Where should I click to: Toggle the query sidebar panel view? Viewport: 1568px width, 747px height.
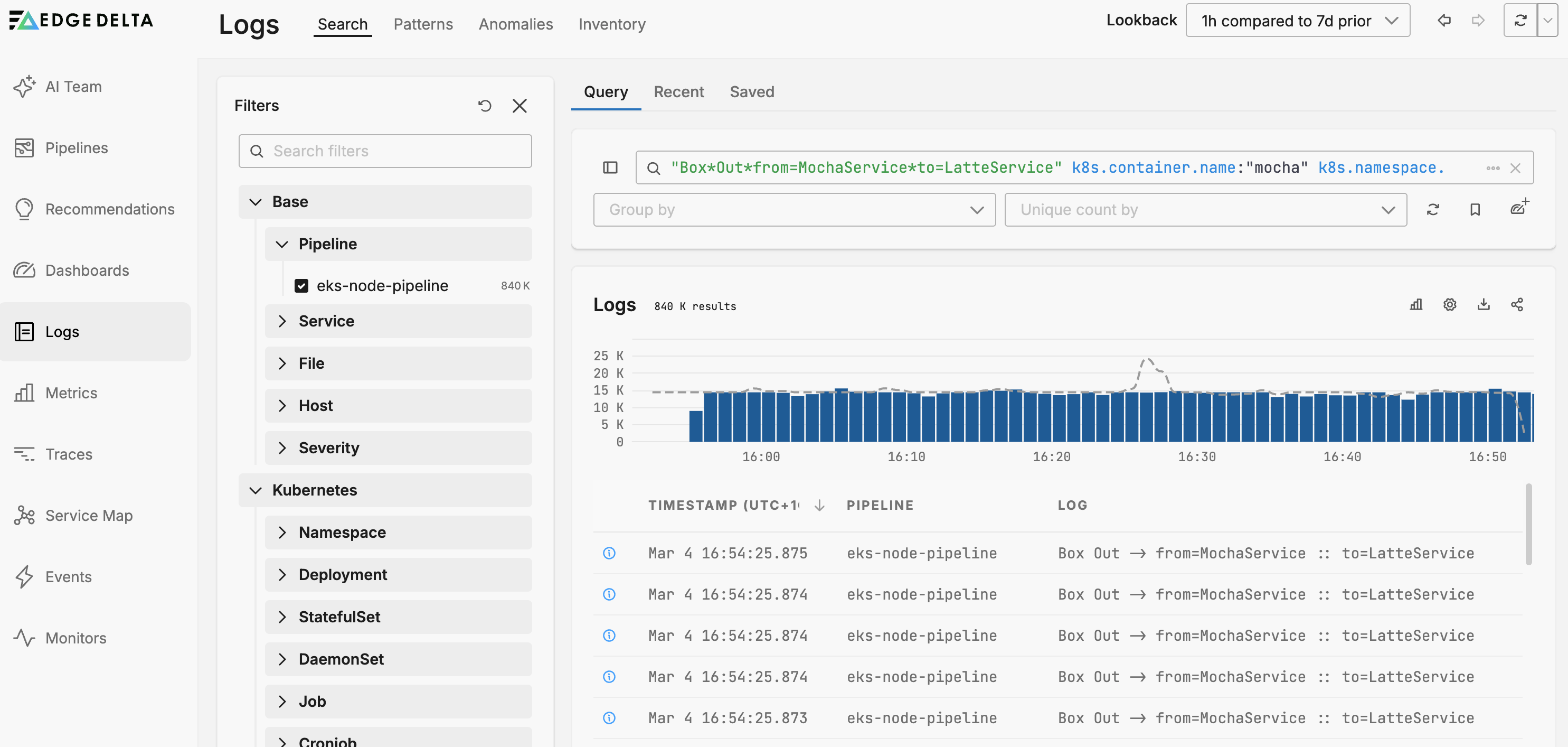[609, 167]
